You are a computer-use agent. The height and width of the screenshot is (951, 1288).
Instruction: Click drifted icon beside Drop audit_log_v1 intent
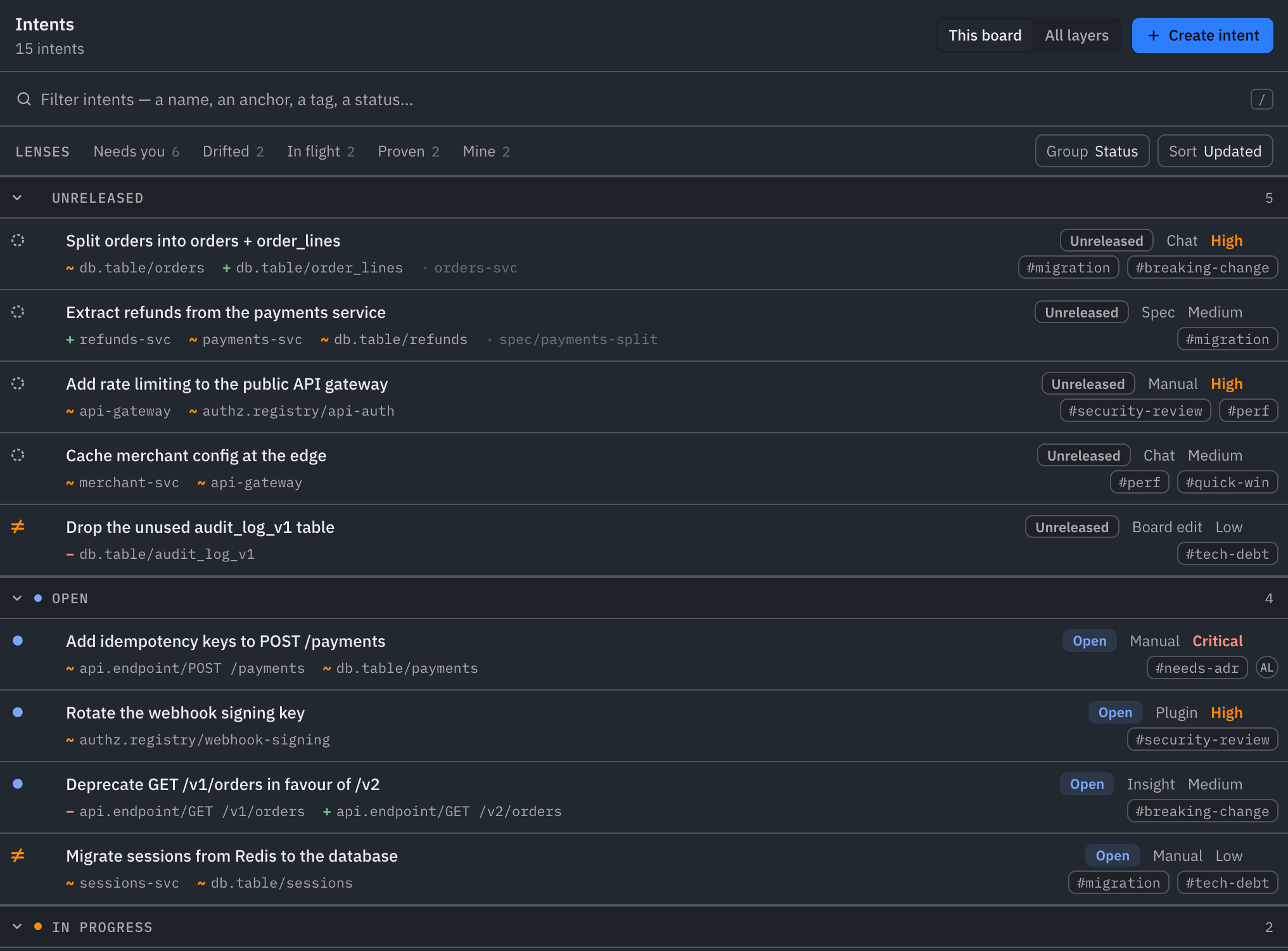coord(18,527)
